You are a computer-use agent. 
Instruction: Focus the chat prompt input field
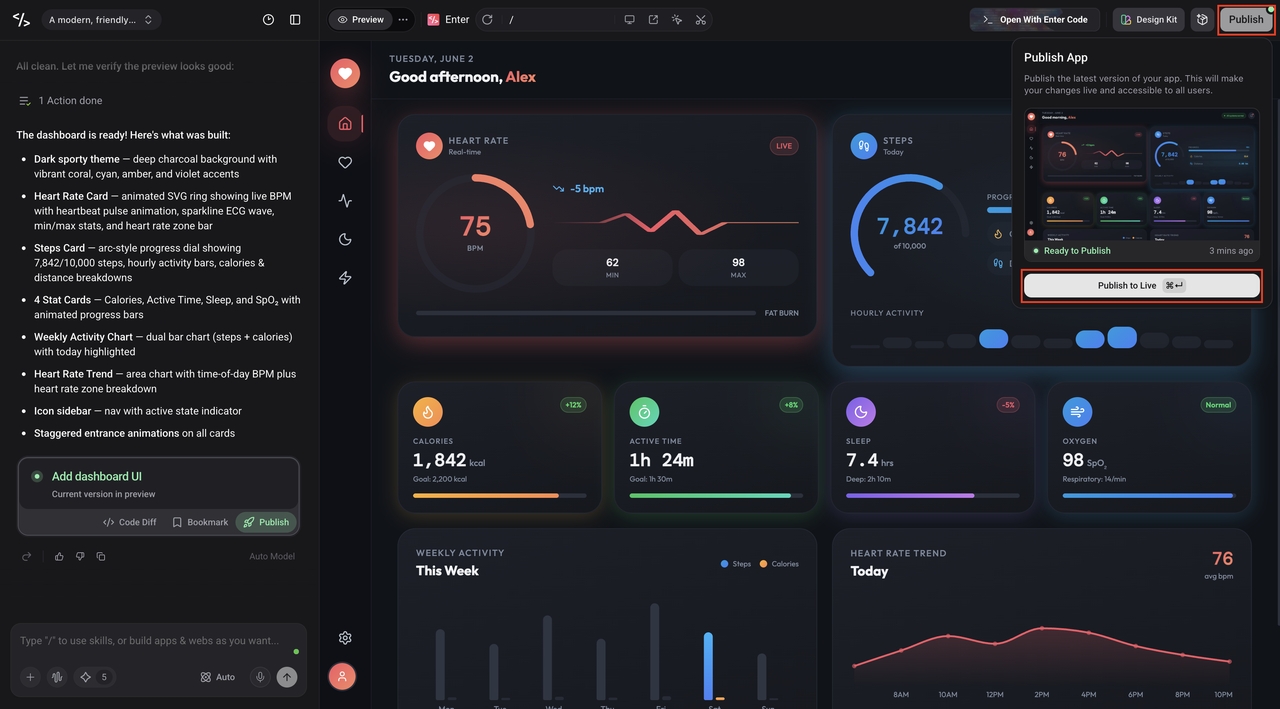150,640
